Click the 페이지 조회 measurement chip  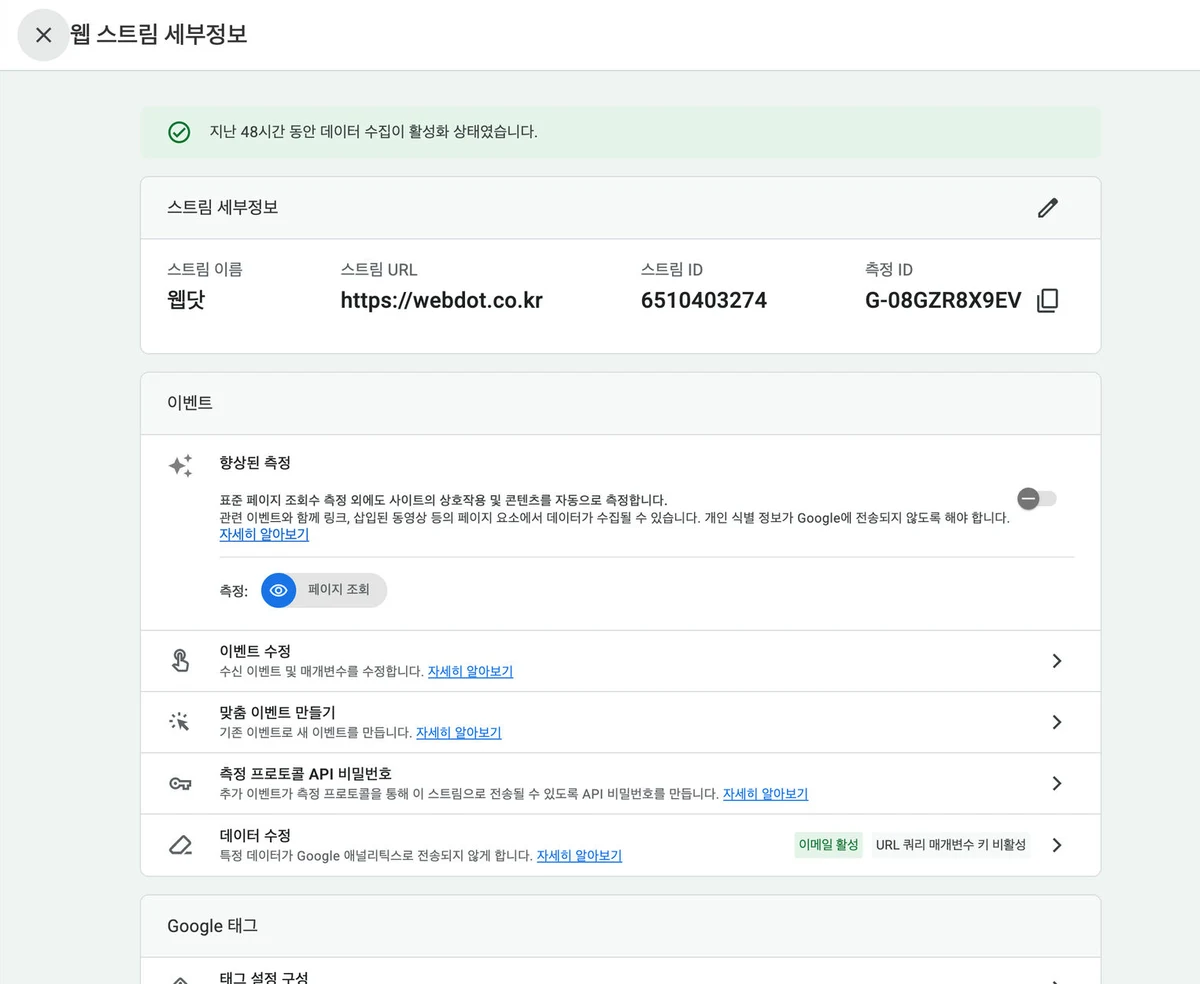click(x=324, y=590)
